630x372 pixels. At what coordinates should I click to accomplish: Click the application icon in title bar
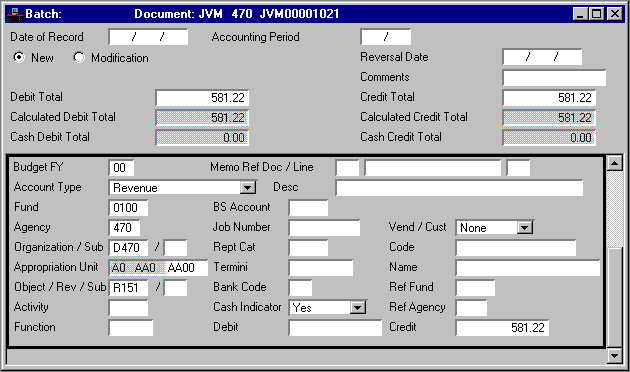[14, 14]
